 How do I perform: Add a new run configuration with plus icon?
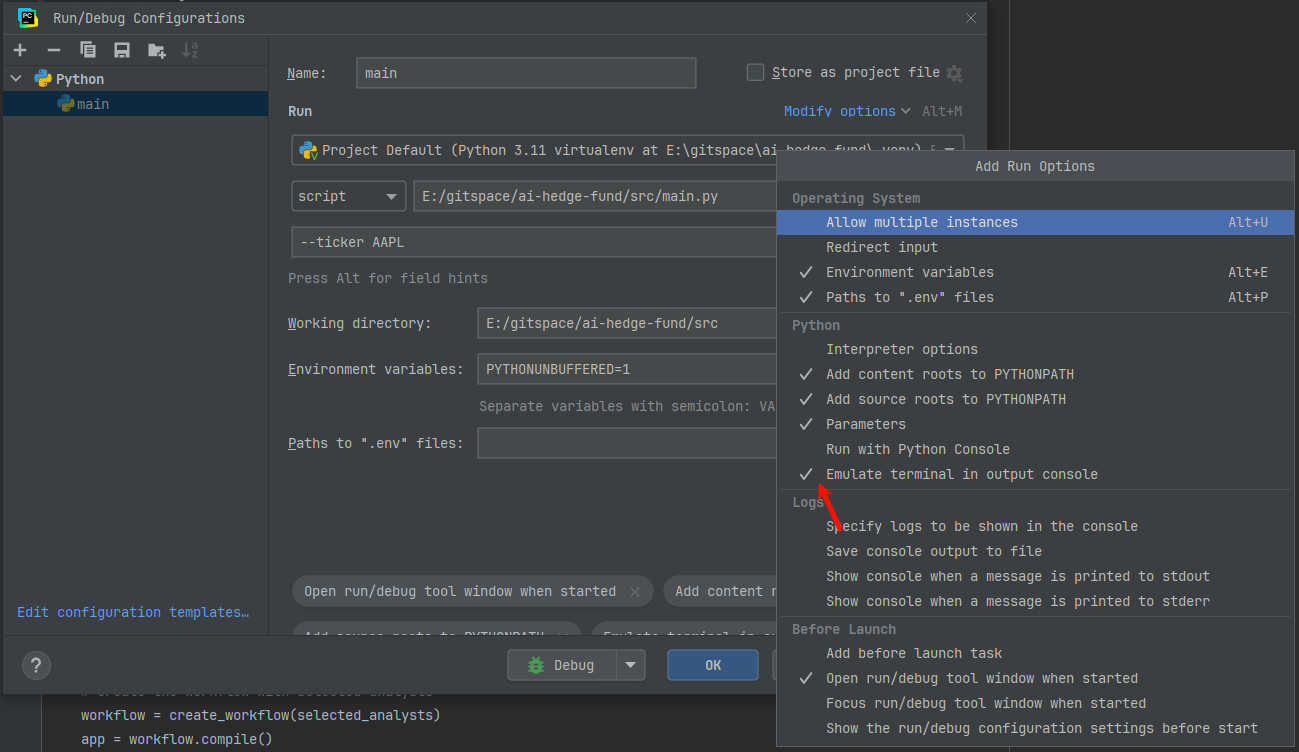click(20, 50)
